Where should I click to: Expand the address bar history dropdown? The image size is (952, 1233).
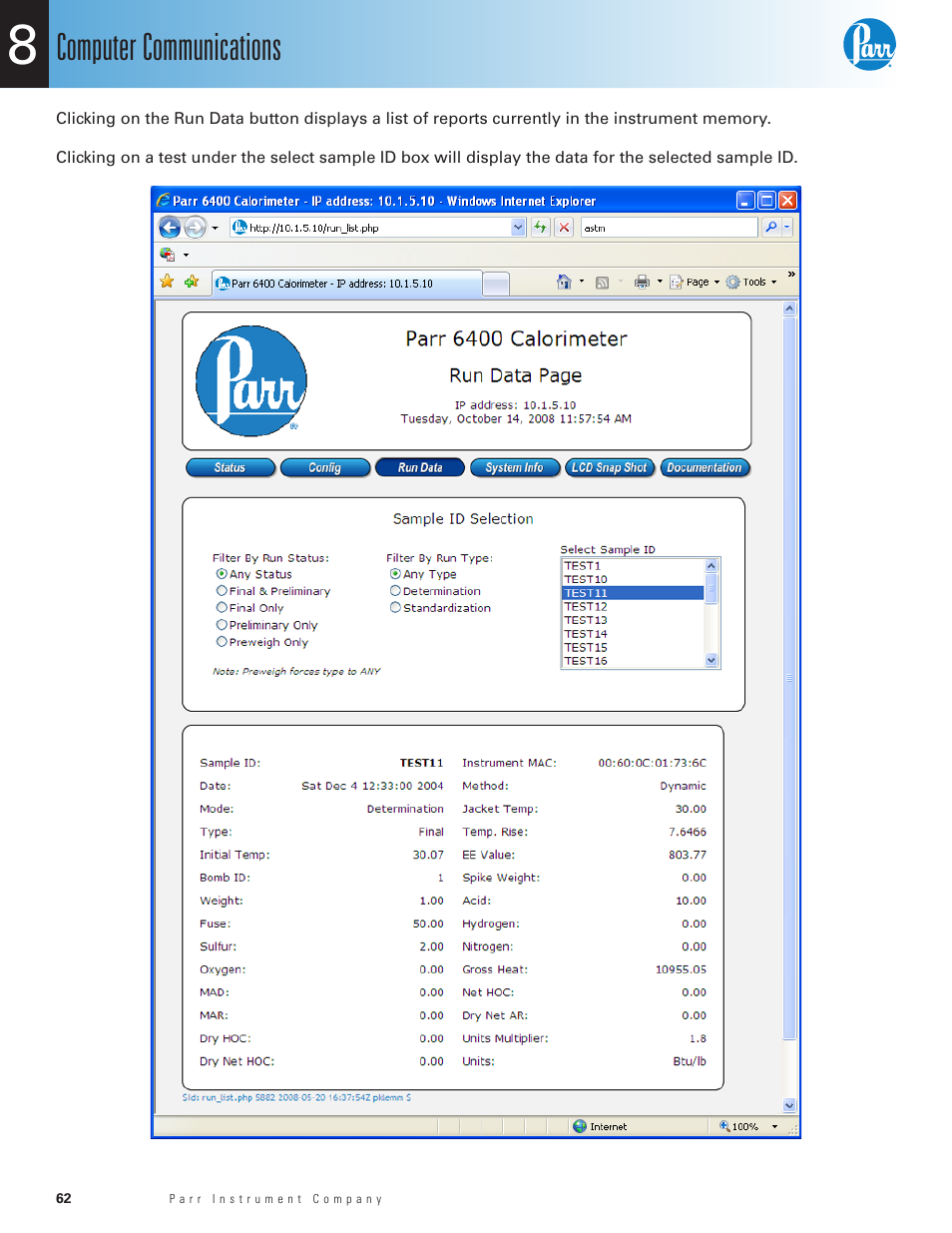(x=518, y=228)
